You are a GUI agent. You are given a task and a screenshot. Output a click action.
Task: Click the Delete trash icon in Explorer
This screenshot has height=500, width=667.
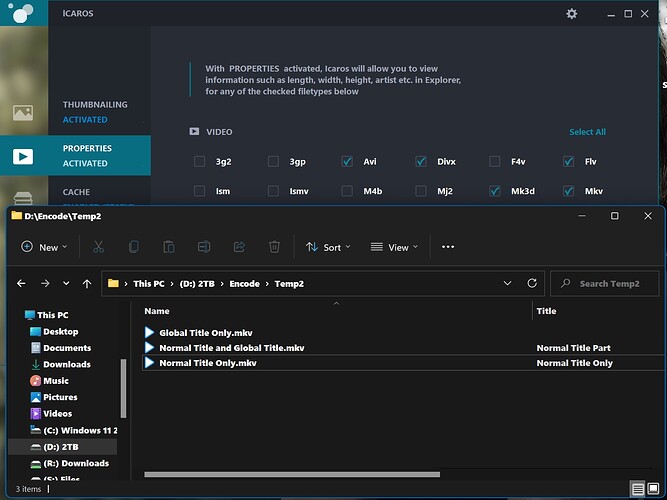274,247
